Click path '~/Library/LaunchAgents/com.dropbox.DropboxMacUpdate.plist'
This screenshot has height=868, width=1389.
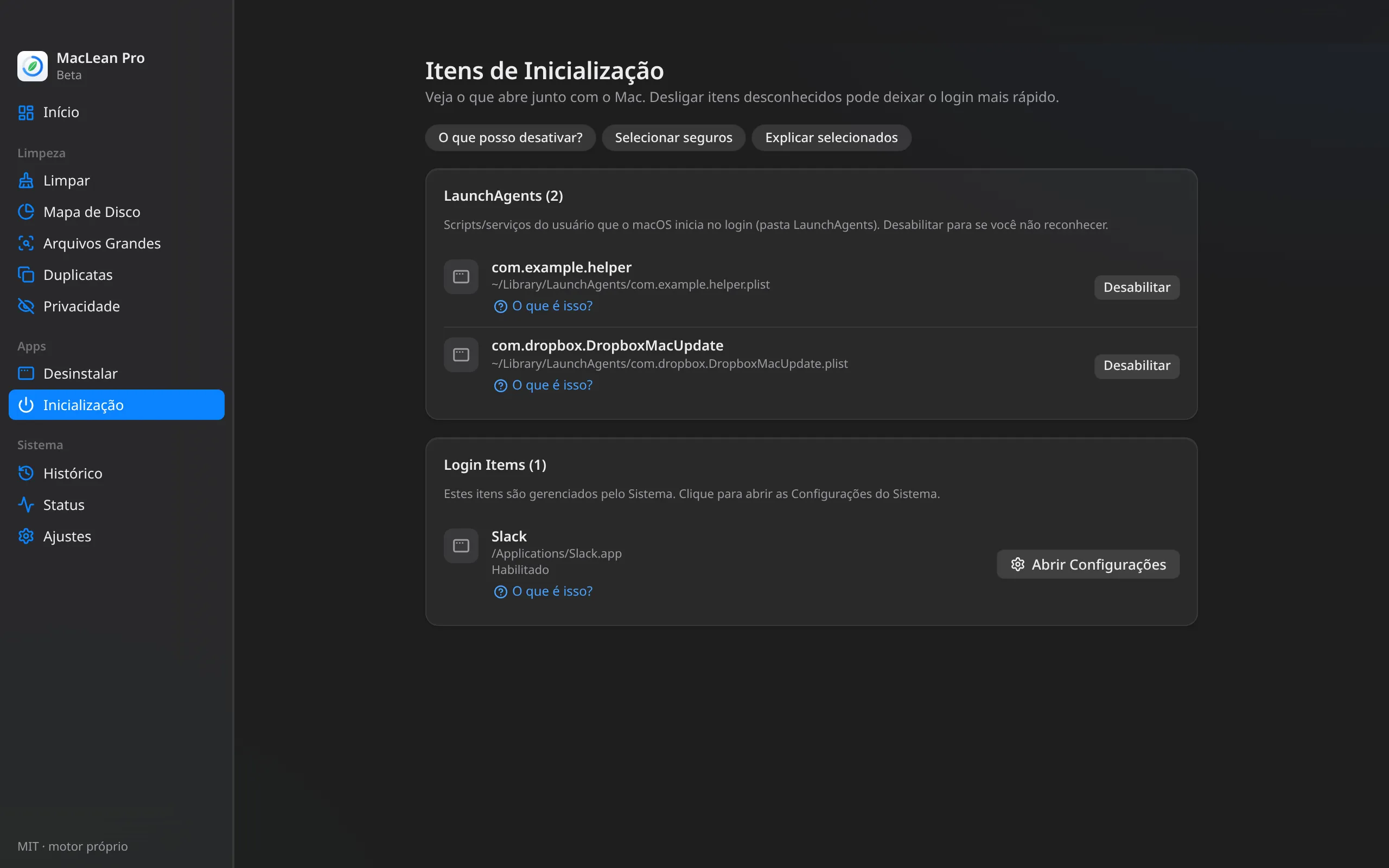point(669,364)
